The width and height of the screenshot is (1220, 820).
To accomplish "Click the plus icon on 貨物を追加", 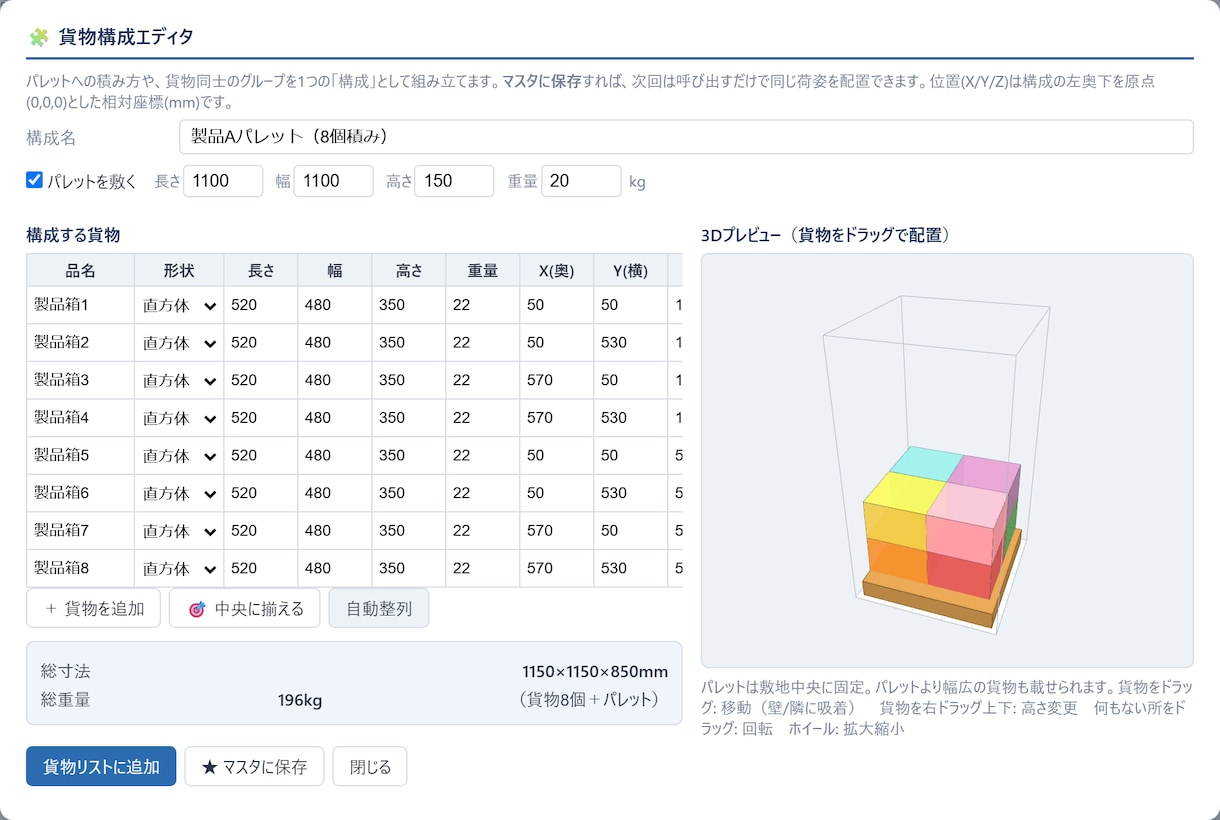I will tap(50, 608).
